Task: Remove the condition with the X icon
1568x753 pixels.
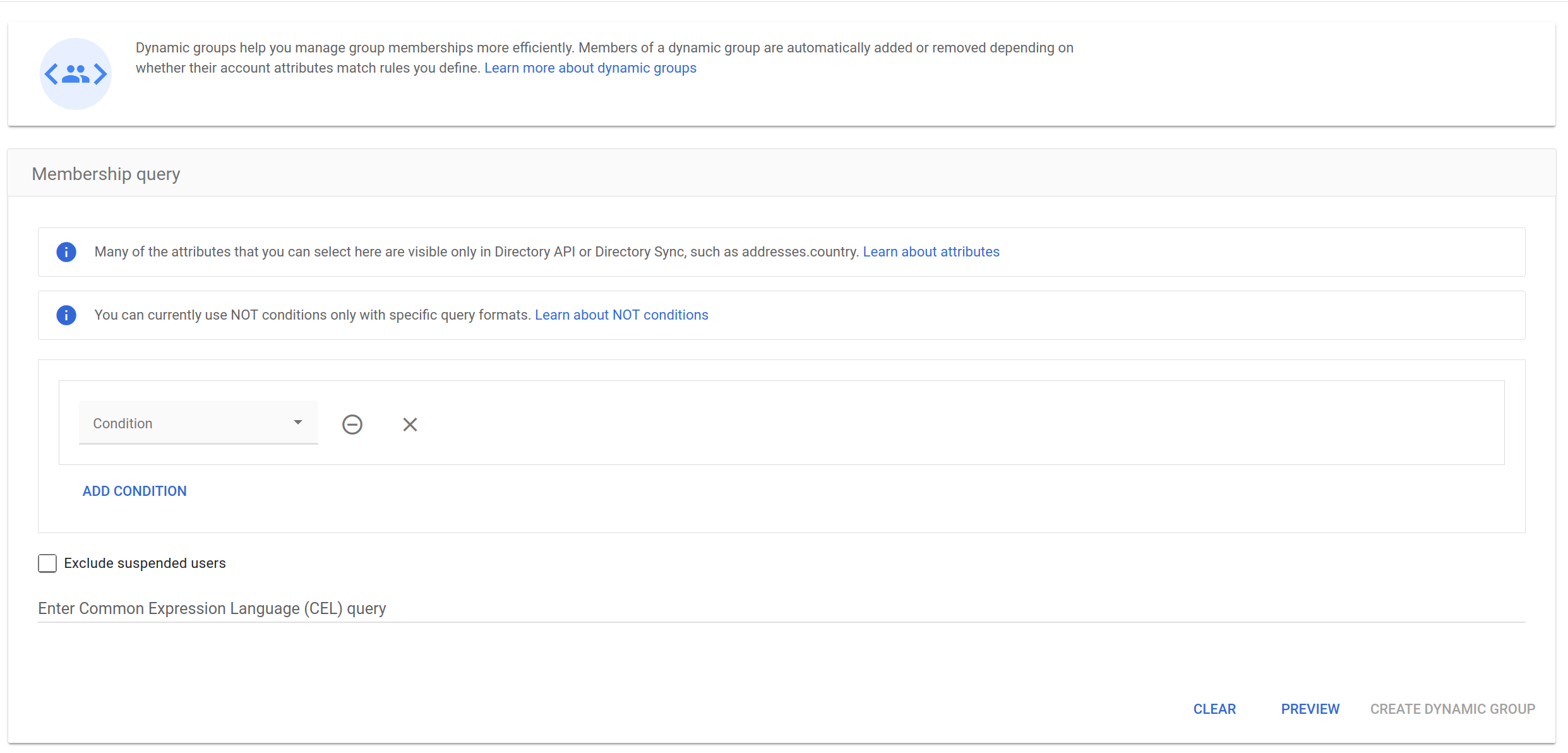Action: [x=410, y=425]
